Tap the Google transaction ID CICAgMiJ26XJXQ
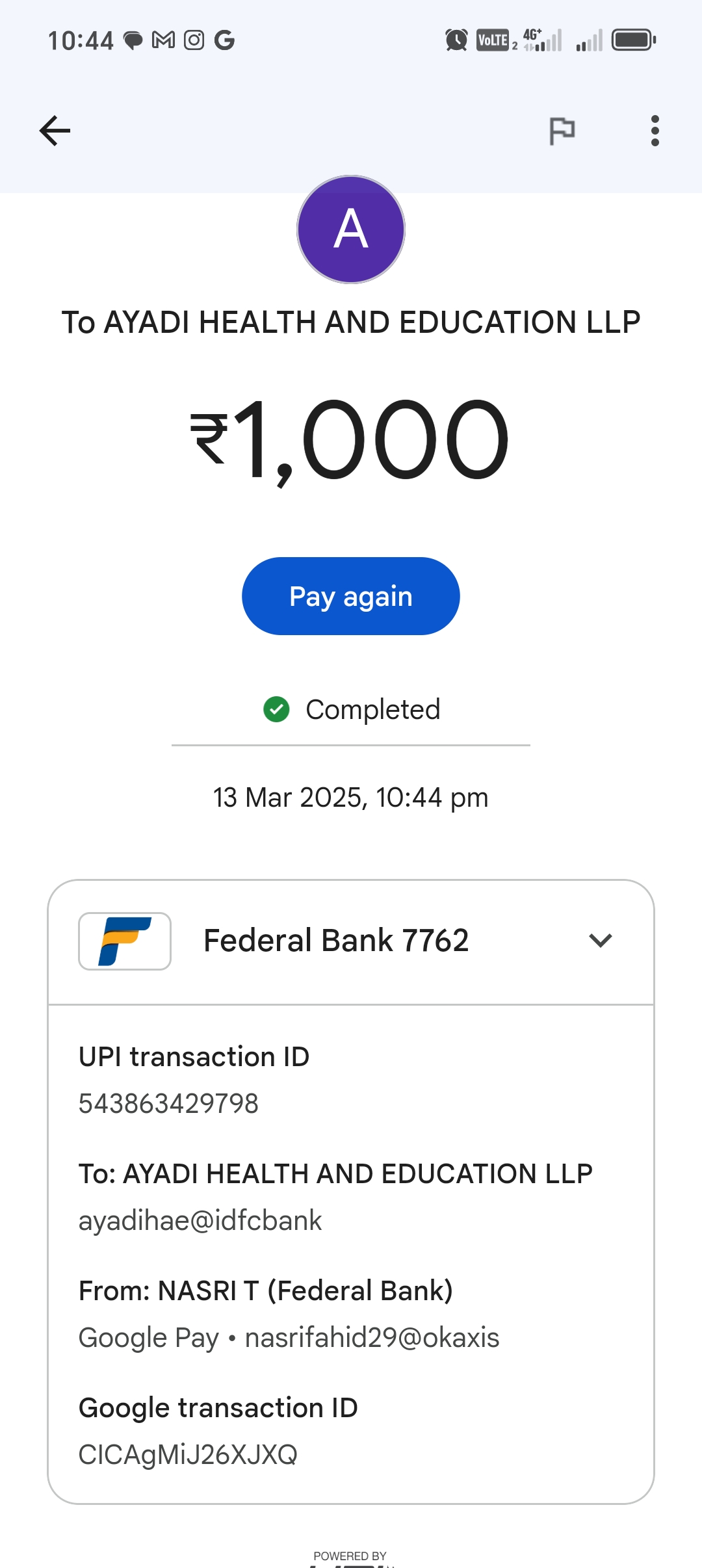 click(188, 1454)
